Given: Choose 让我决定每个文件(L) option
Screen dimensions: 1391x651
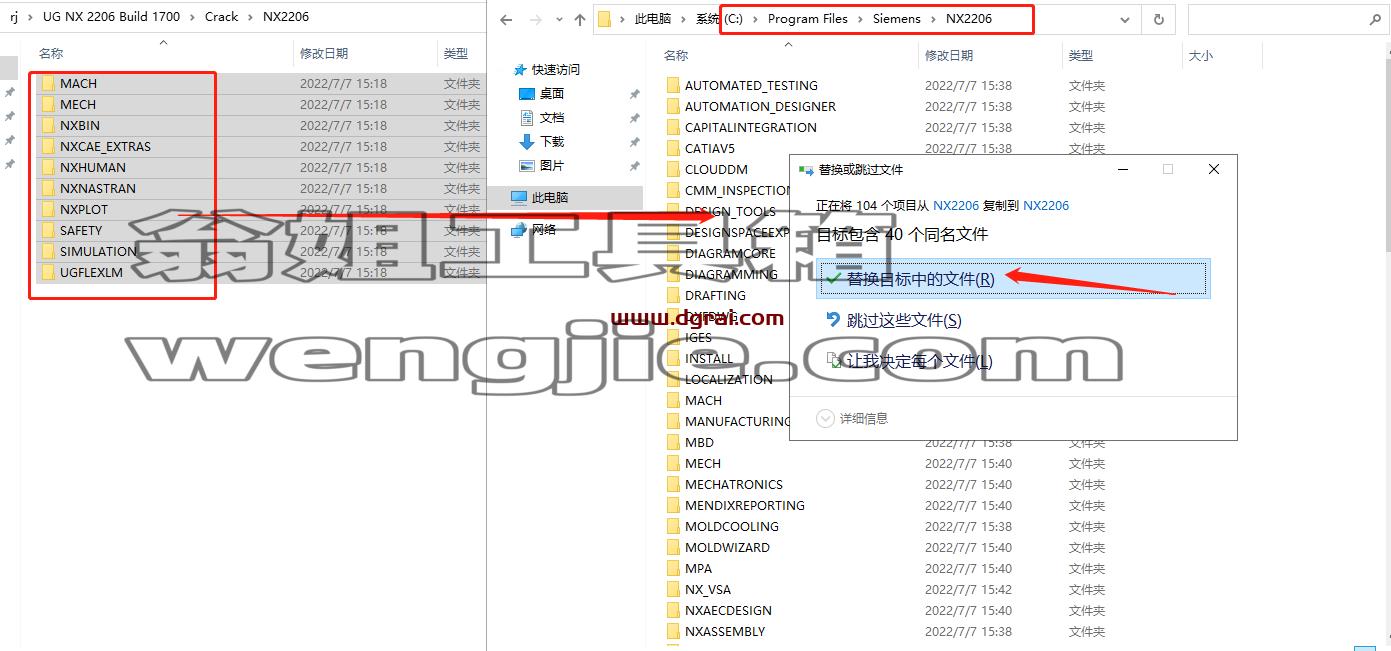Looking at the screenshot, I should [x=919, y=361].
